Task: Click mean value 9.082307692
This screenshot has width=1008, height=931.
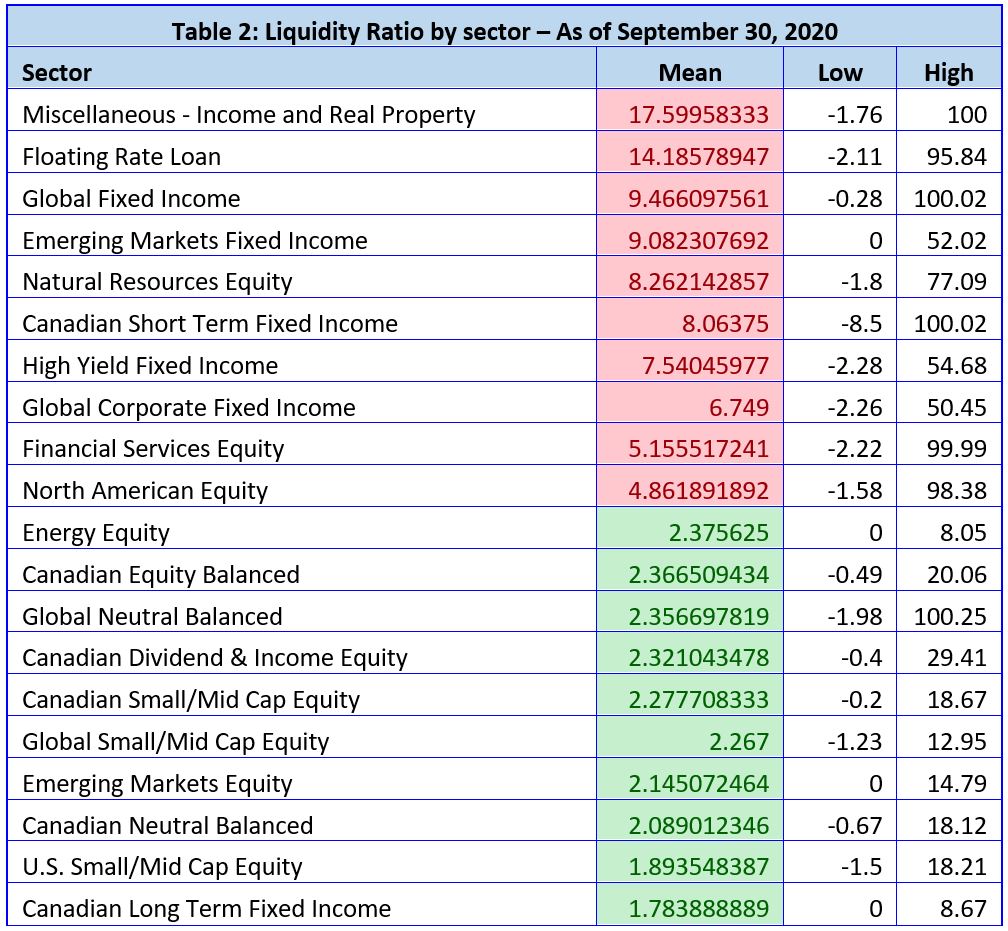Action: (x=698, y=240)
